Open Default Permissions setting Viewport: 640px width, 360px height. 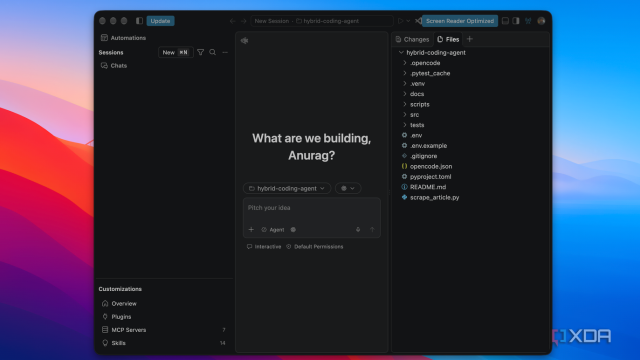click(315, 247)
